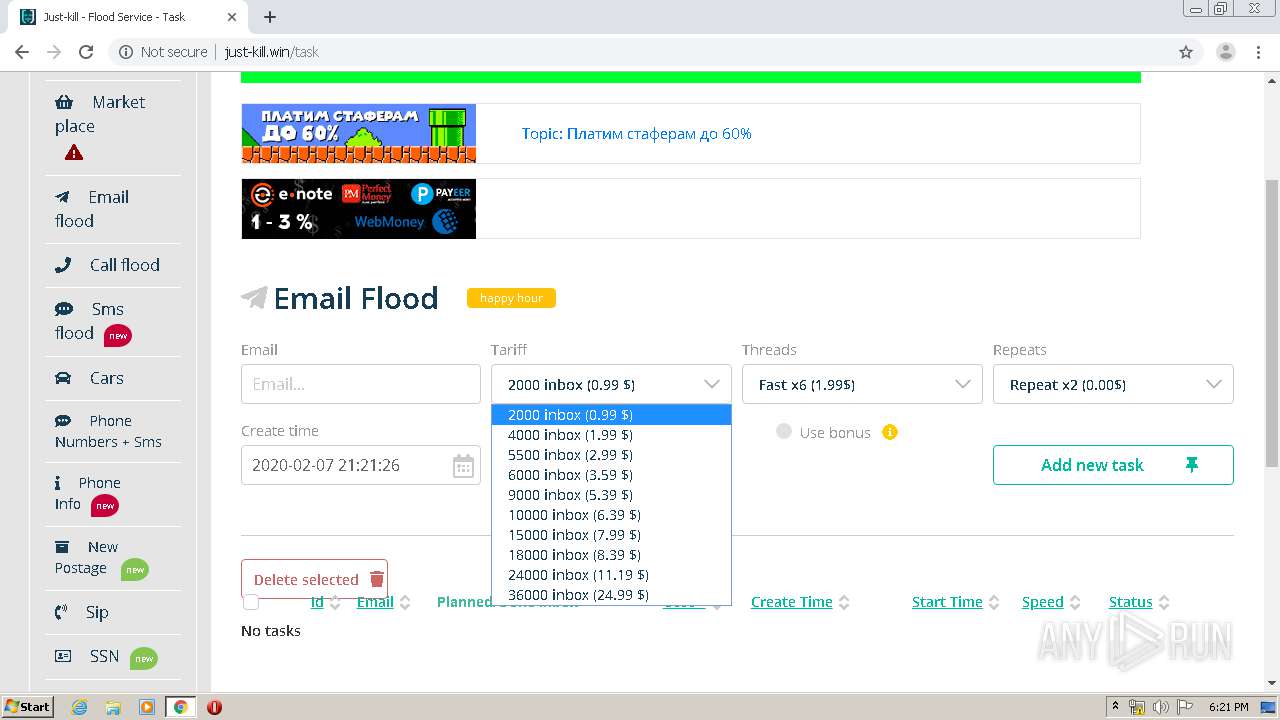This screenshot has height=720, width=1280.
Task: Launch Internet Explorer from the taskbar
Action: (80, 707)
